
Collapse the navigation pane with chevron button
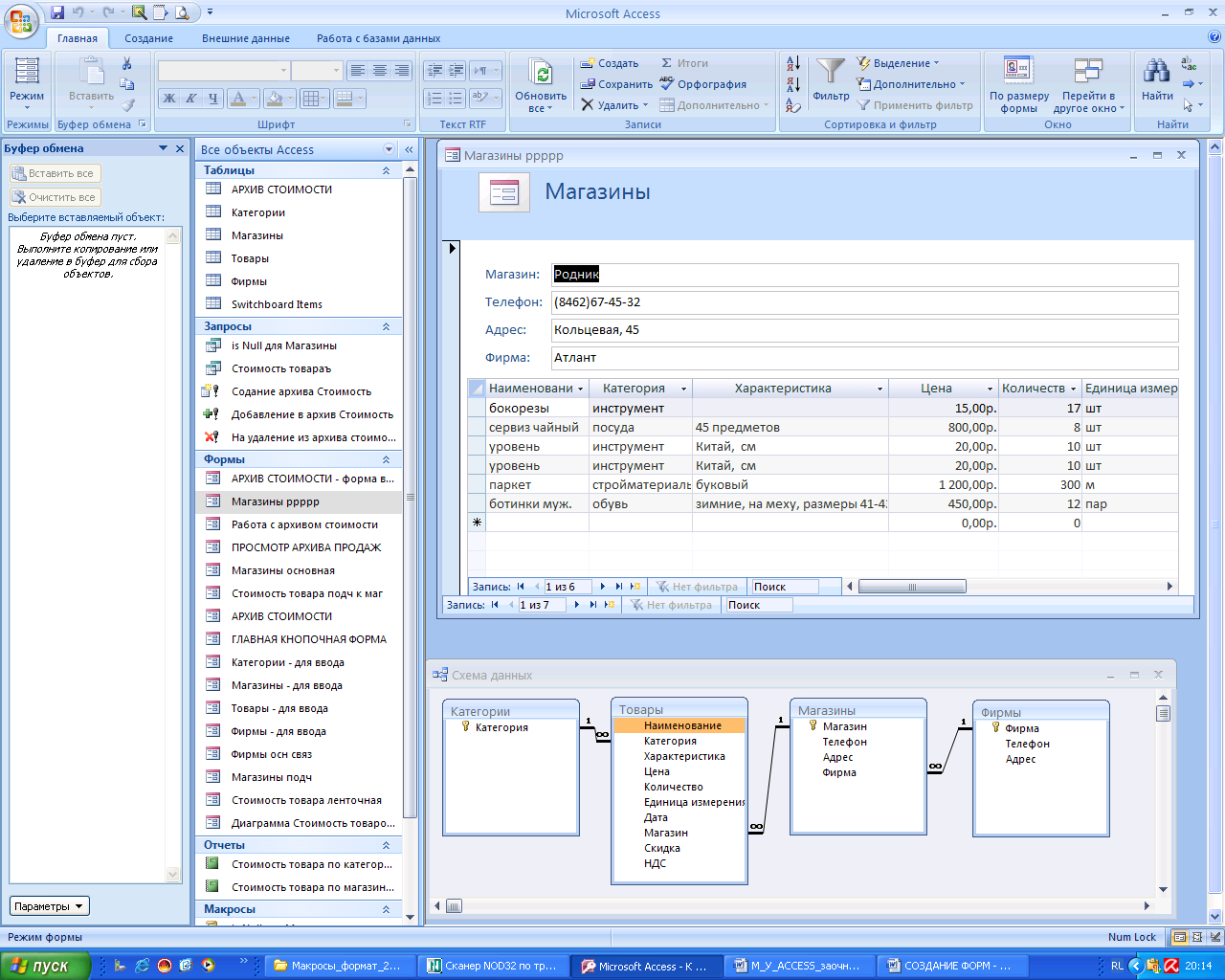click(410, 149)
